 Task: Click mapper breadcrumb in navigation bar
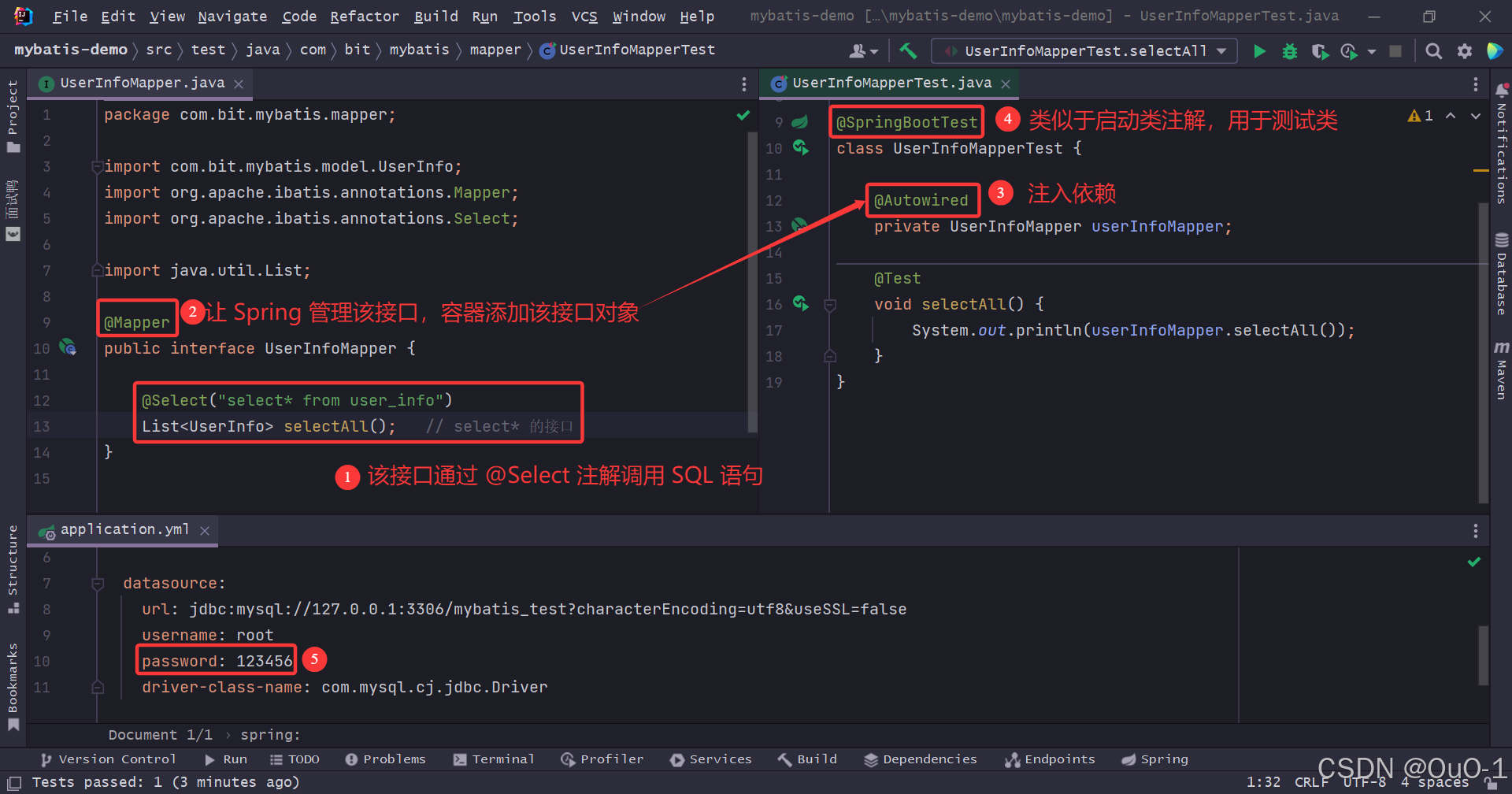pyautogui.click(x=495, y=50)
